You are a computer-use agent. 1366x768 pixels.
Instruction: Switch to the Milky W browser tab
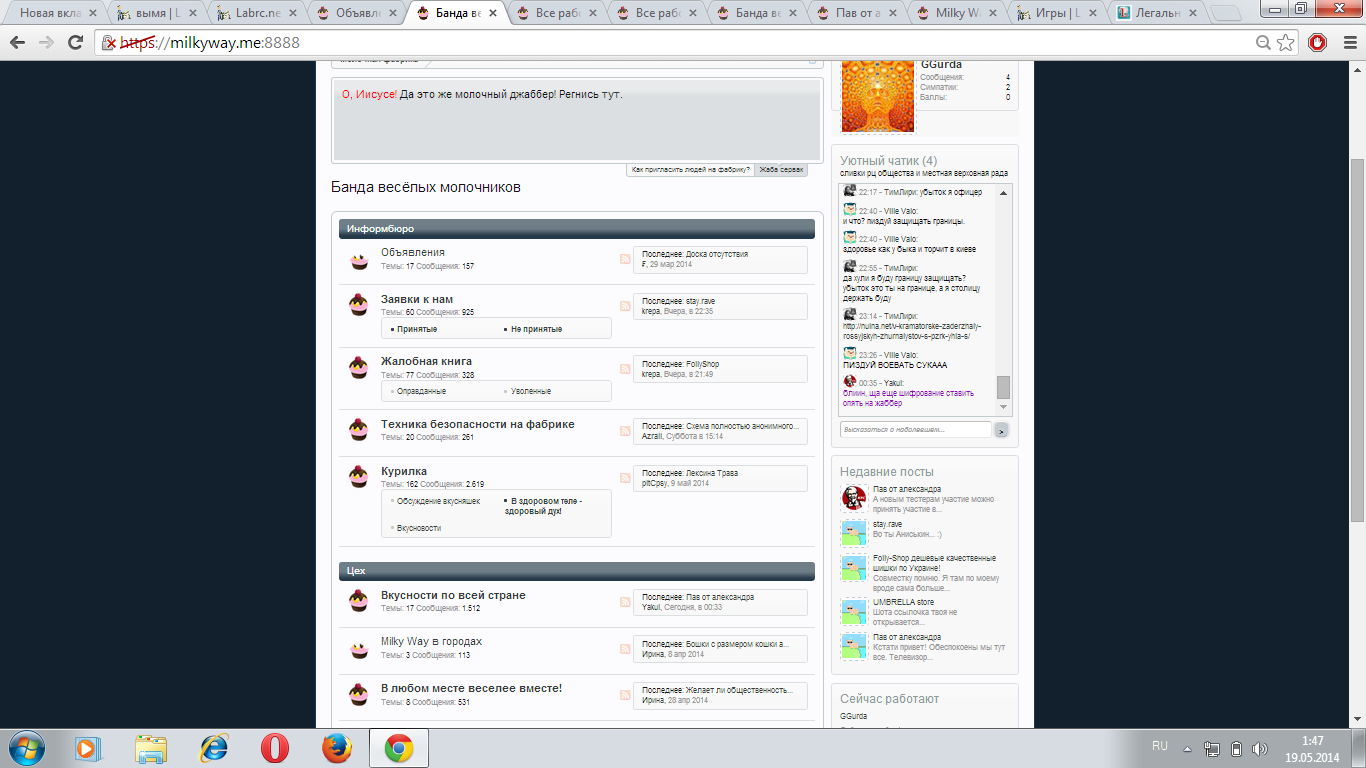(954, 13)
